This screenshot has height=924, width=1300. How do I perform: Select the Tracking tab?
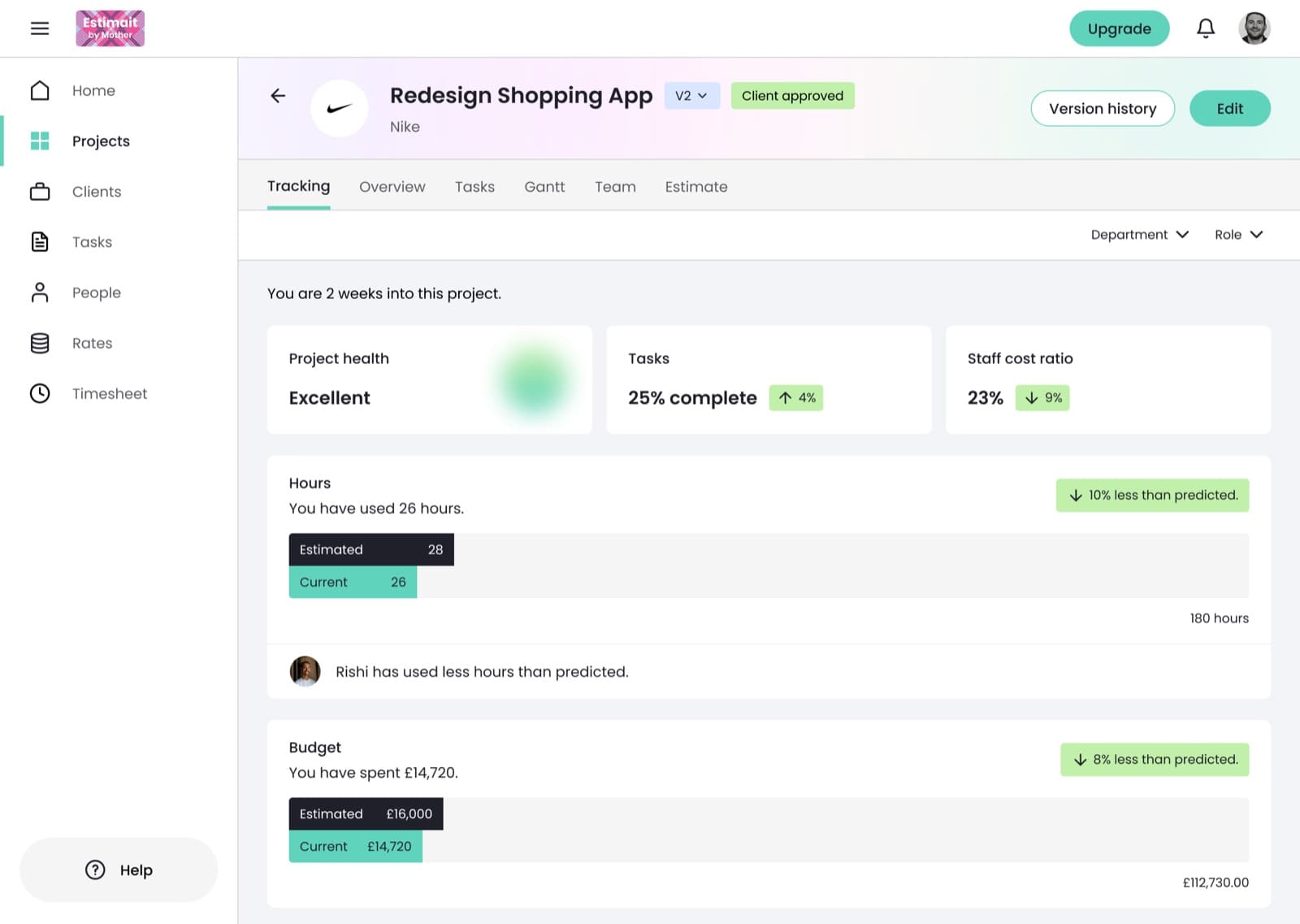point(299,186)
